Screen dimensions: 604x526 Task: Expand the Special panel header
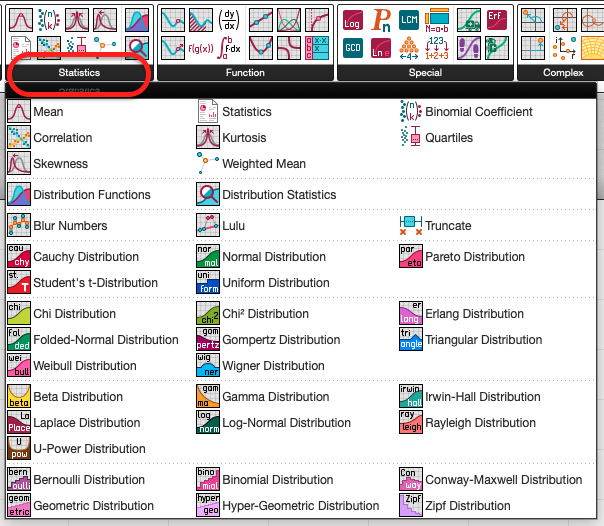(x=425, y=72)
